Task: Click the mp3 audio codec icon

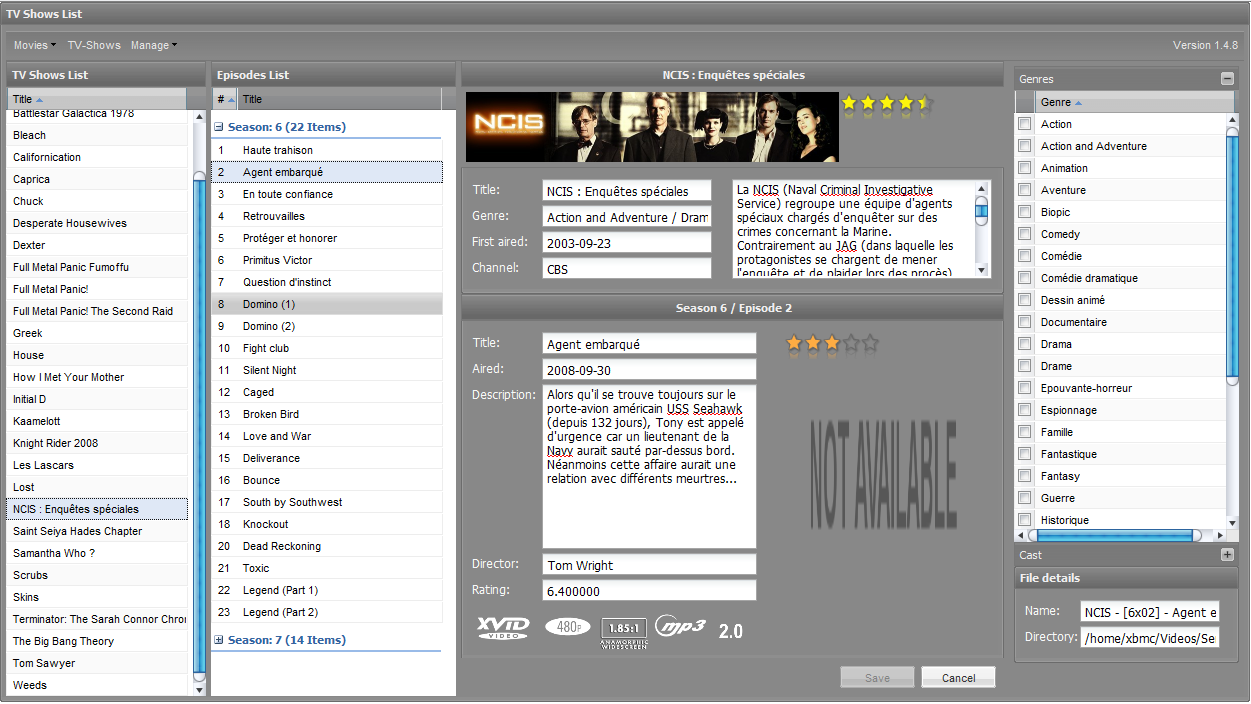Action: click(681, 627)
